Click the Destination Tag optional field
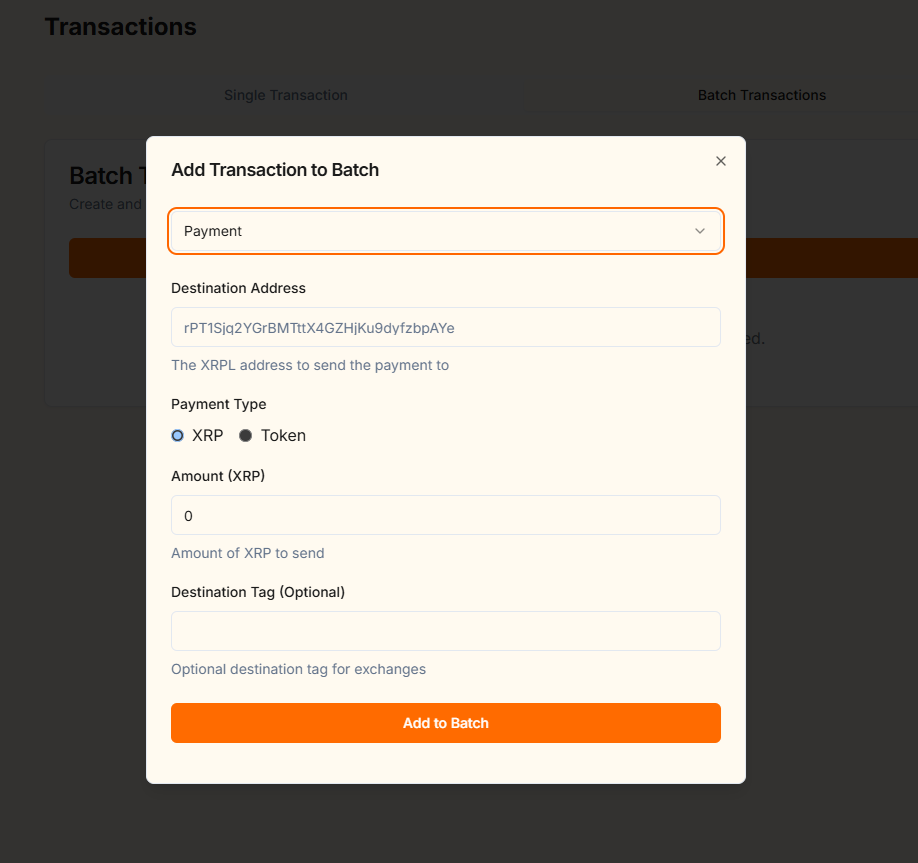 [446, 631]
